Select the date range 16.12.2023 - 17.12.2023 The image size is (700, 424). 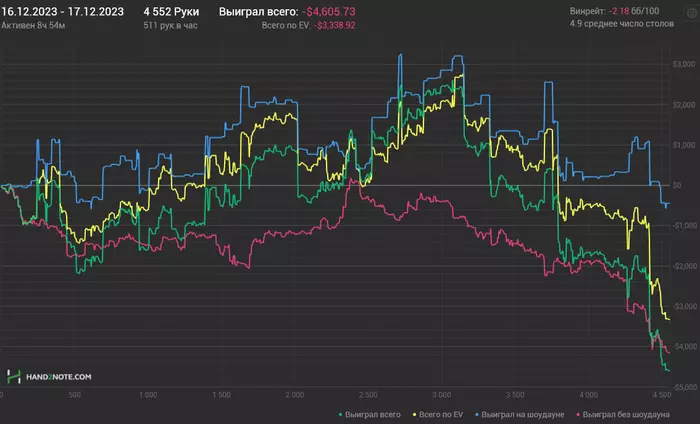click(62, 12)
